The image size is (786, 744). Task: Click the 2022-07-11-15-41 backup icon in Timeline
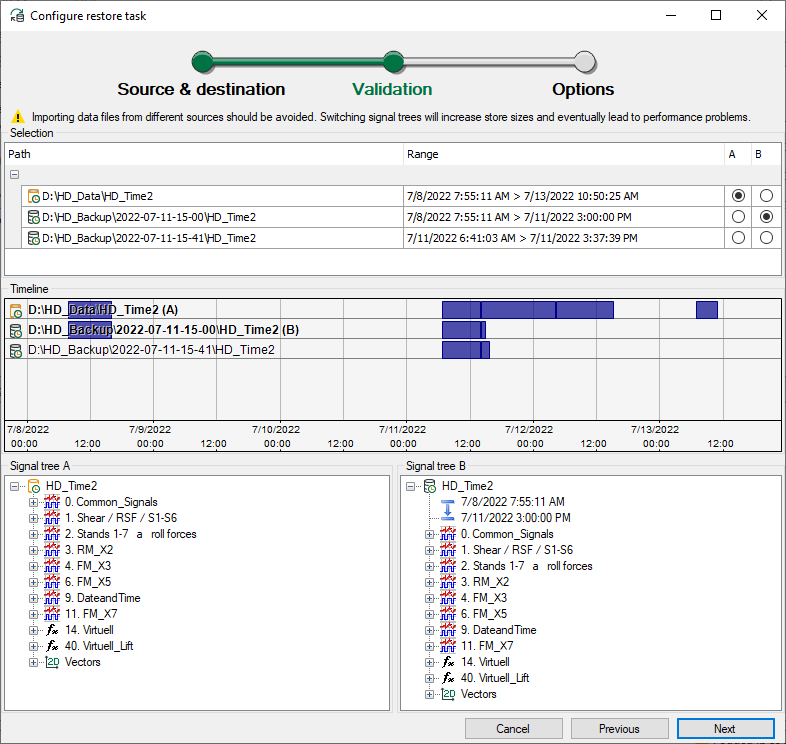[x=15, y=350]
